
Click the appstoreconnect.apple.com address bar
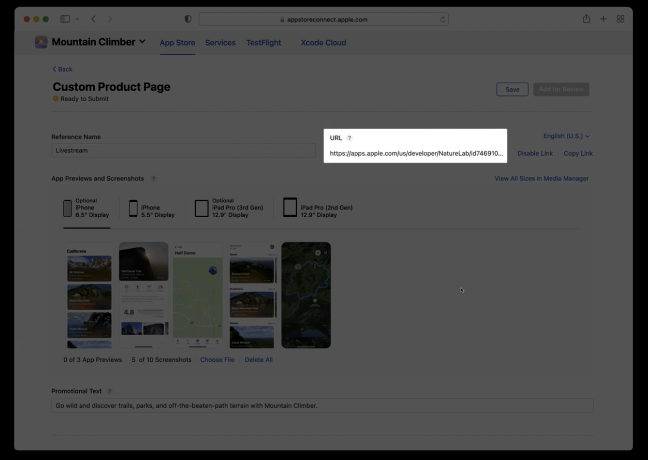click(x=324, y=19)
